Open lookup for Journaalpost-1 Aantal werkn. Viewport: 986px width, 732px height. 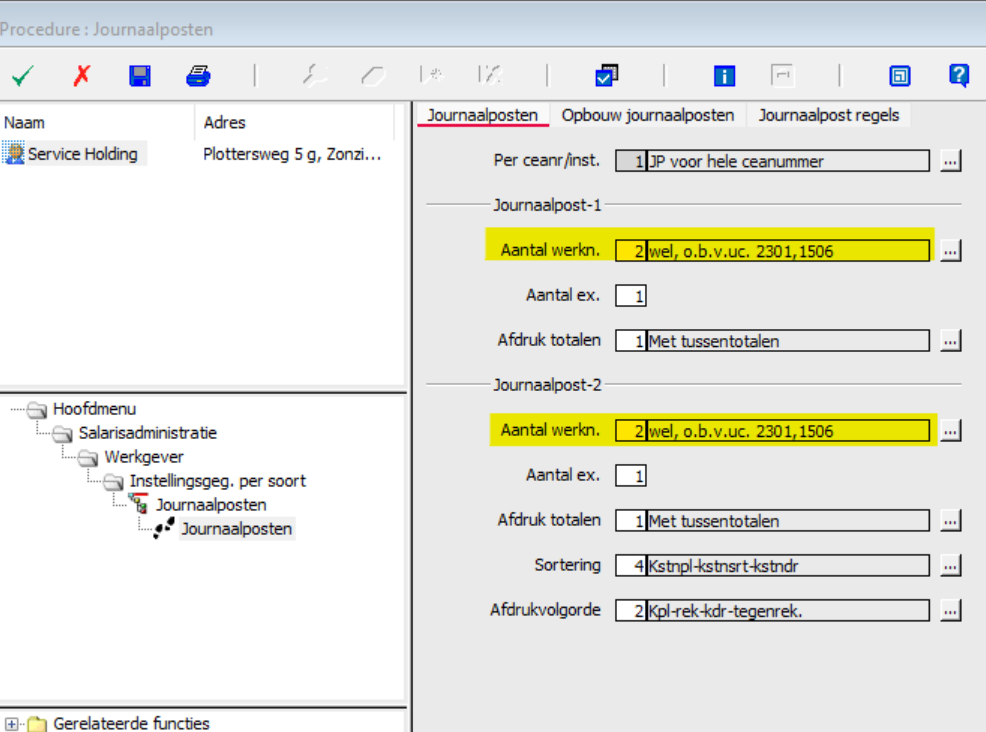click(x=950, y=251)
